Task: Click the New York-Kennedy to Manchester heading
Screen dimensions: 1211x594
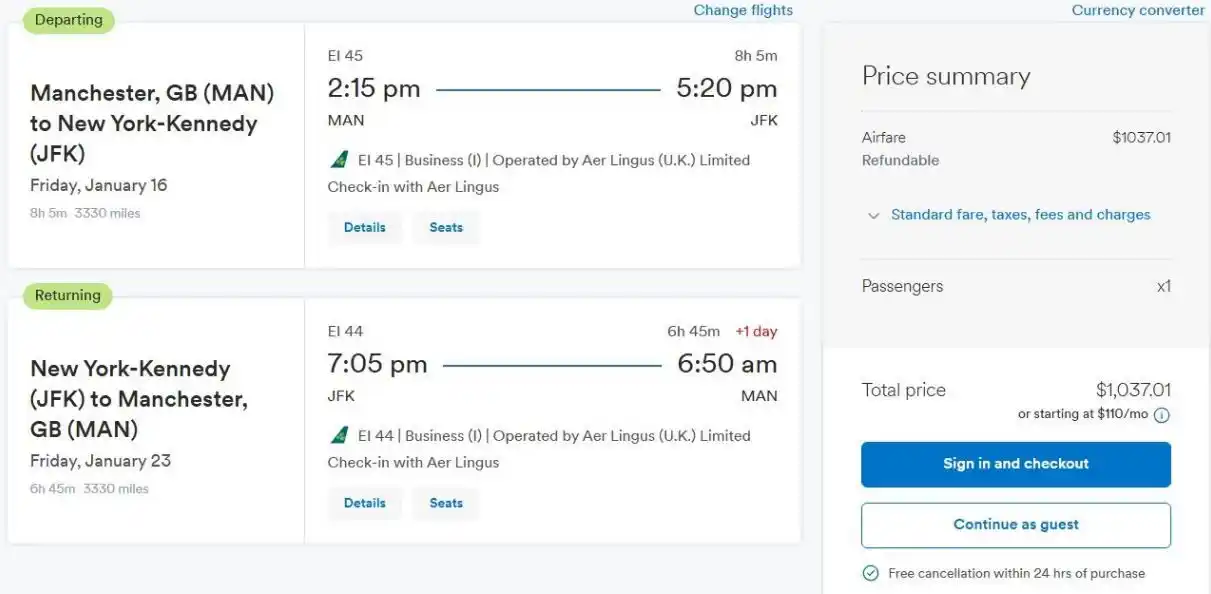Action: [x=139, y=399]
